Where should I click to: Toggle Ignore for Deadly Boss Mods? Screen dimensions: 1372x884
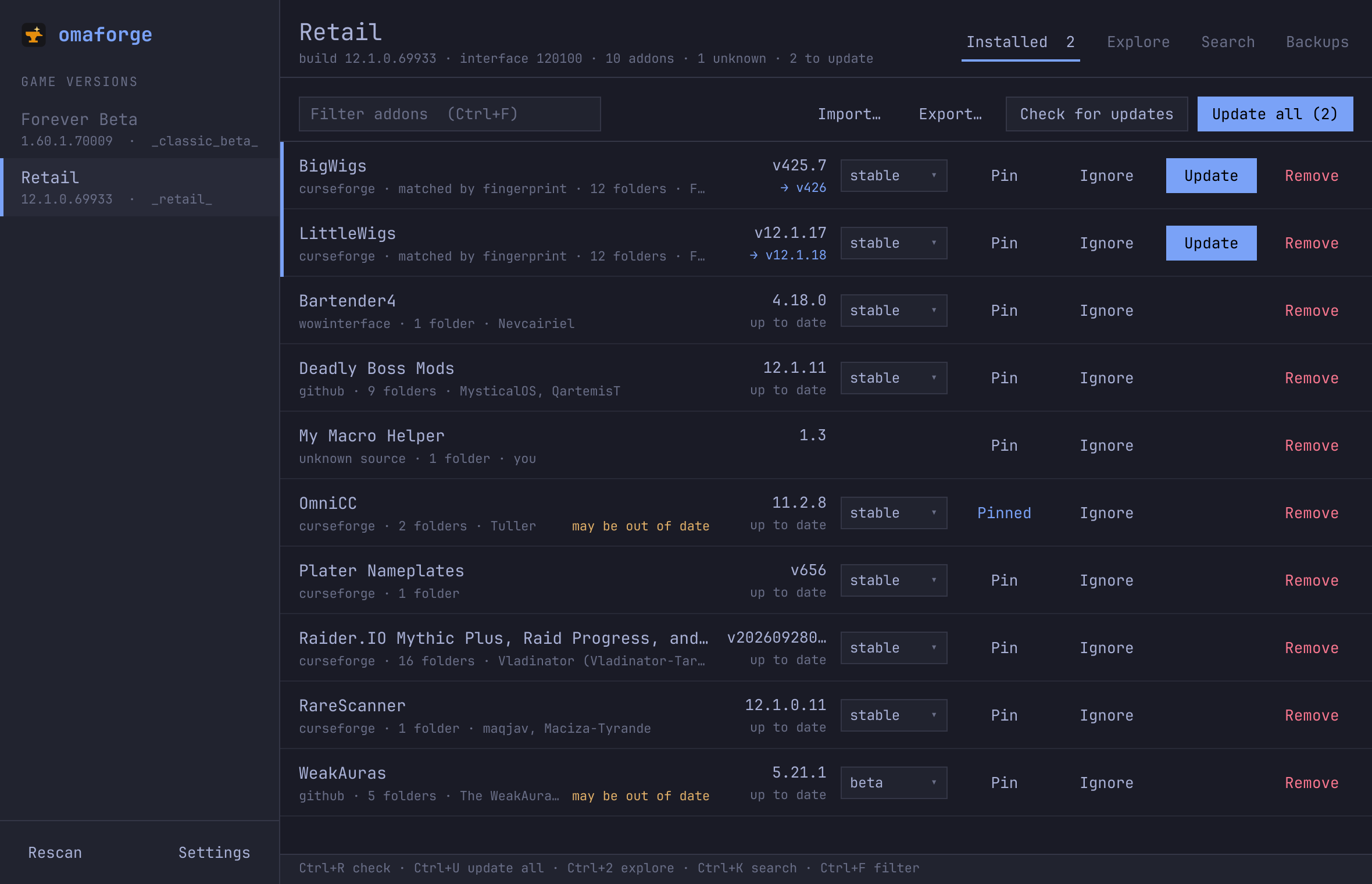pyautogui.click(x=1106, y=378)
